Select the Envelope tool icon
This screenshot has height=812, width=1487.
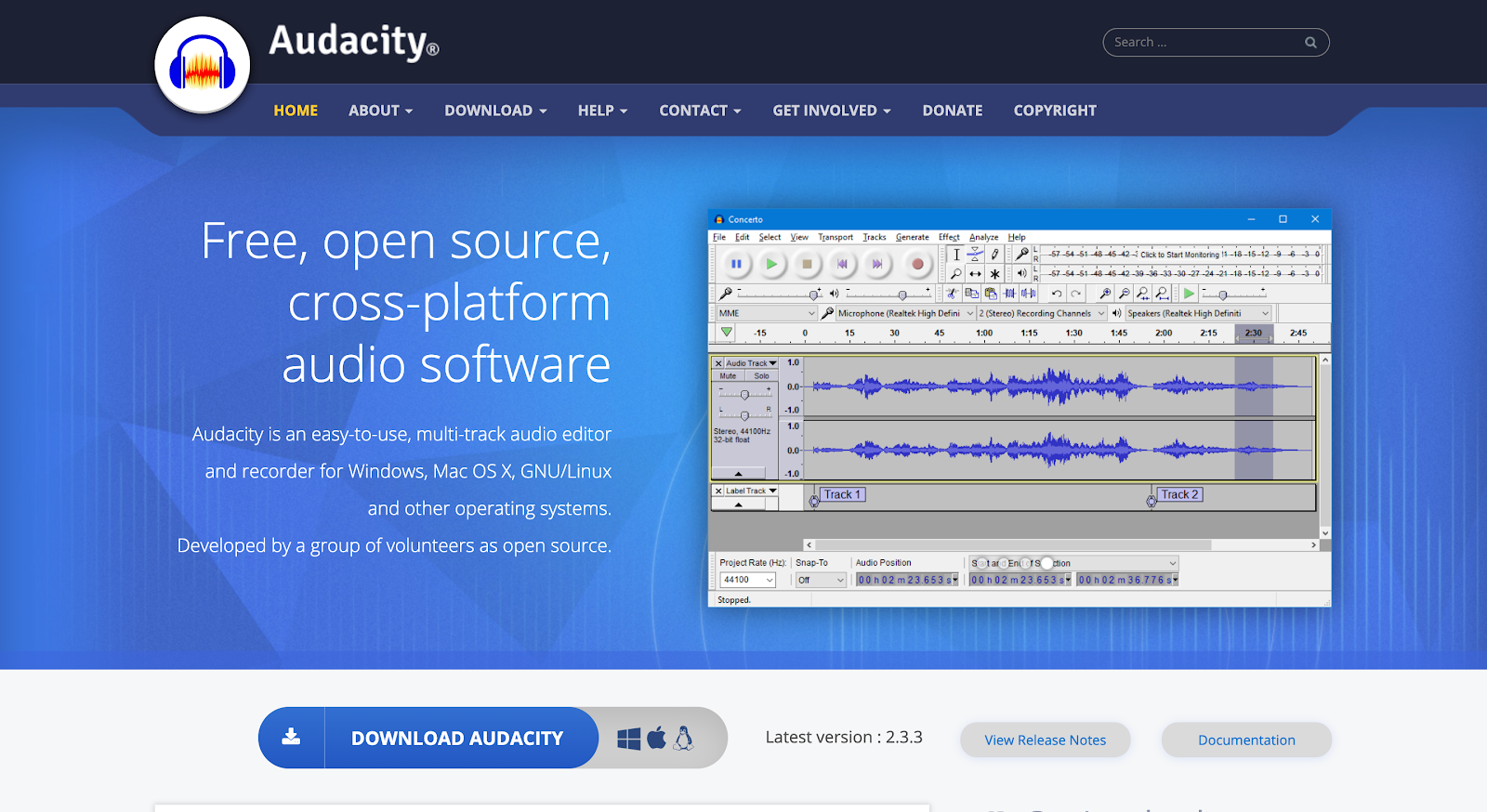[x=975, y=254]
